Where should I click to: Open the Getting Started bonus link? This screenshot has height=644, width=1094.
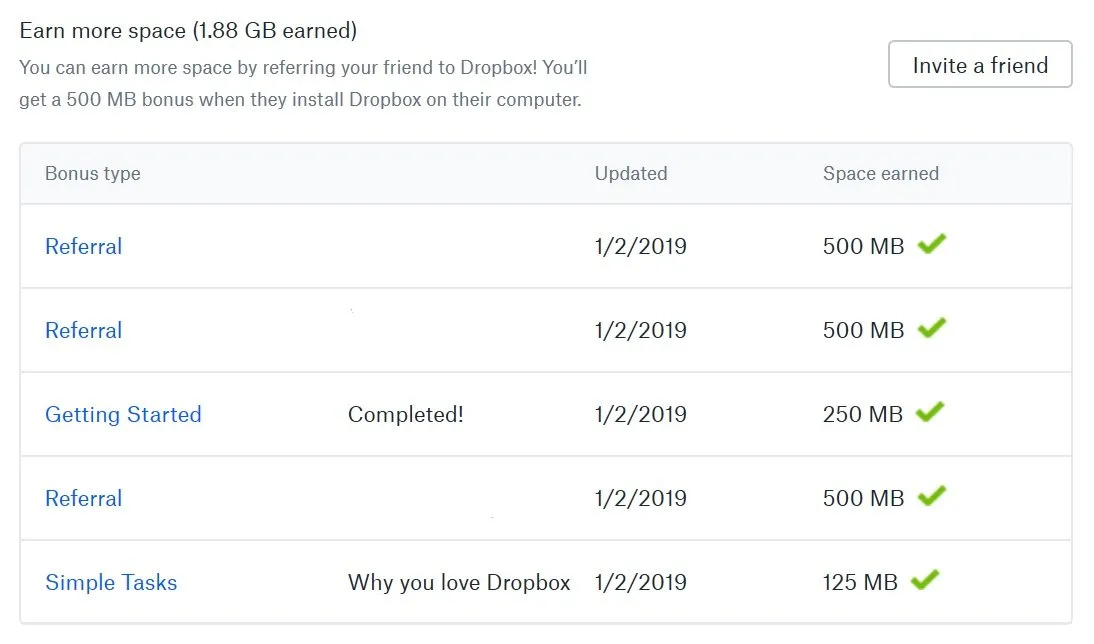pyautogui.click(x=123, y=414)
